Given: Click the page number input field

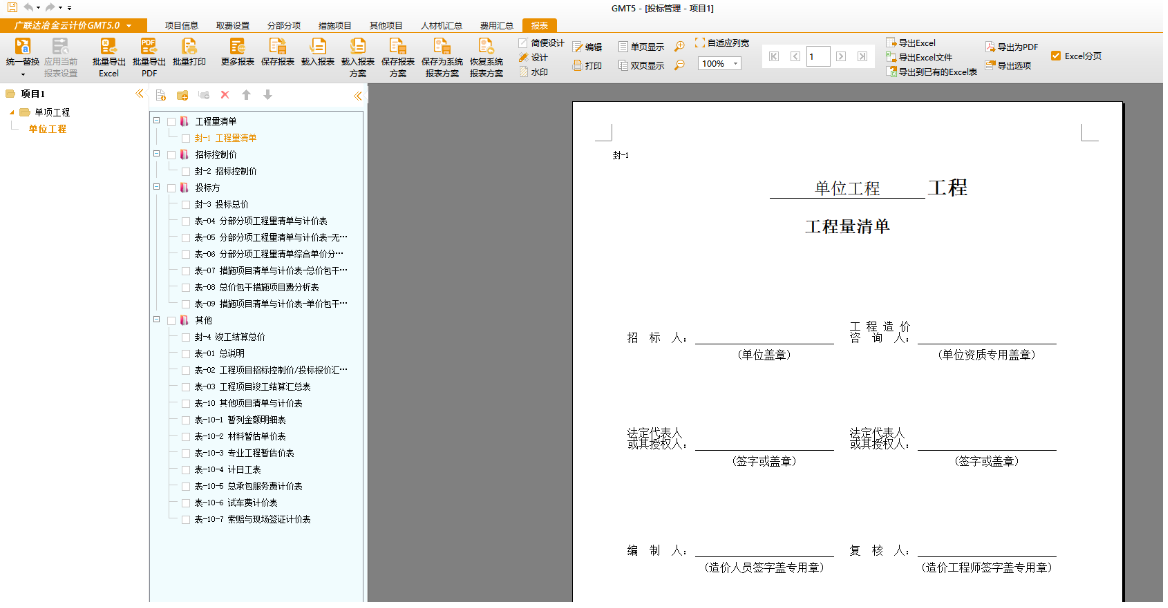Looking at the screenshot, I should click(x=818, y=57).
